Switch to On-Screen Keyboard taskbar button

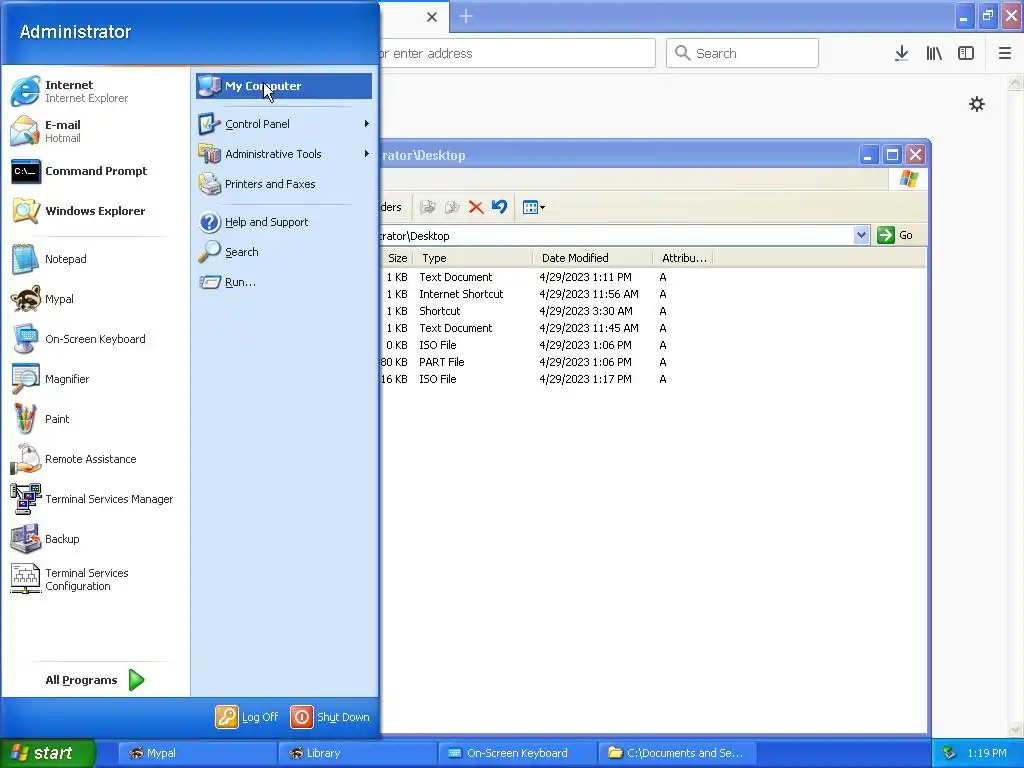click(x=517, y=753)
